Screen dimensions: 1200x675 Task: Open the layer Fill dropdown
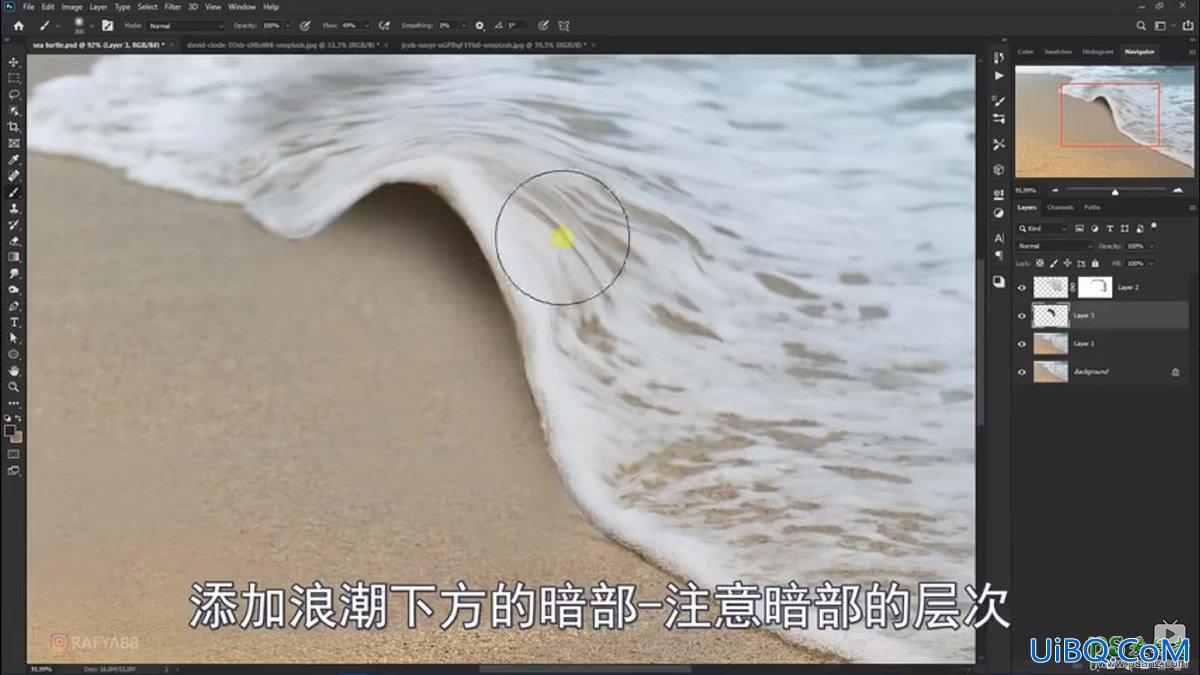[1152, 263]
